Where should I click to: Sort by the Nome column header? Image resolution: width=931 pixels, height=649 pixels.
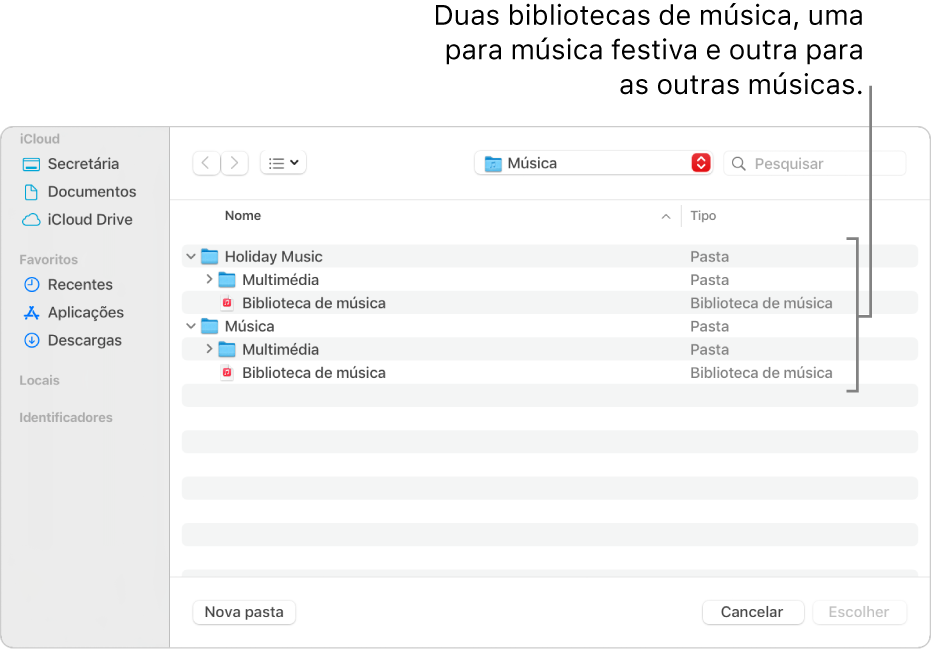click(x=243, y=216)
